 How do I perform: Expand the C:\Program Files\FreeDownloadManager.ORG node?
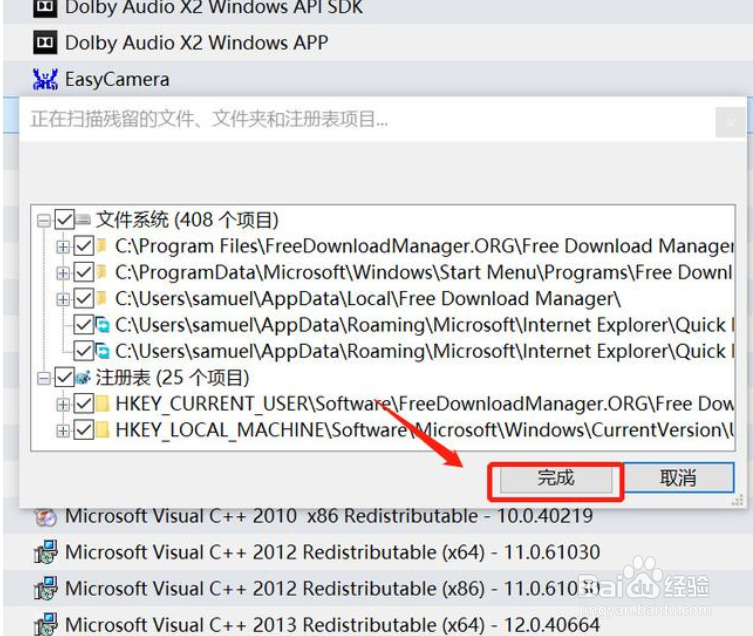[62, 247]
